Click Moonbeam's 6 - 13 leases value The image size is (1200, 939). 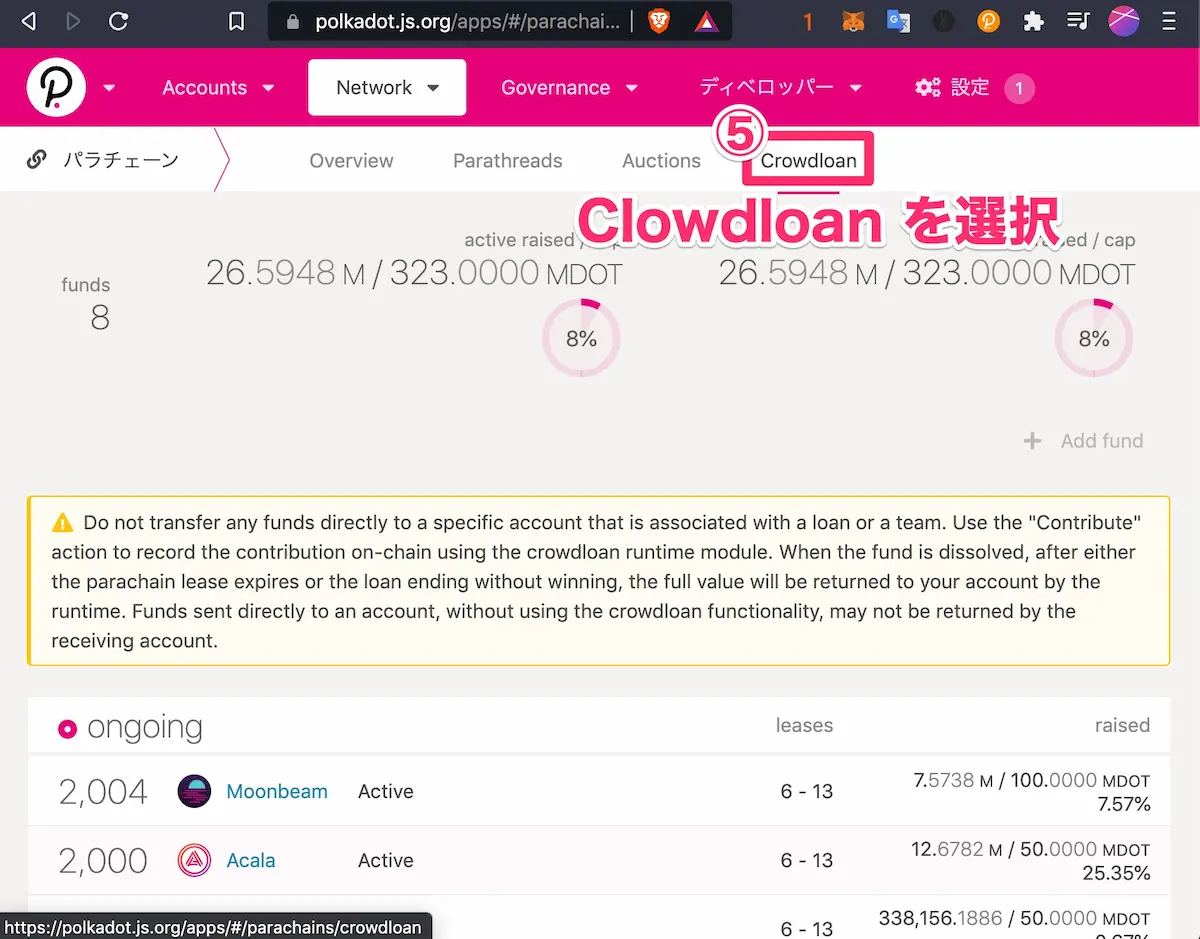point(807,791)
